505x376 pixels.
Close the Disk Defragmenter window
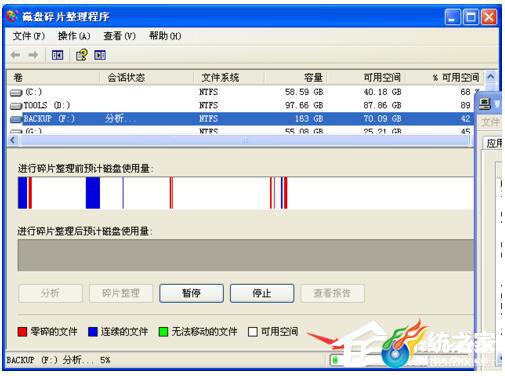[x=489, y=17]
